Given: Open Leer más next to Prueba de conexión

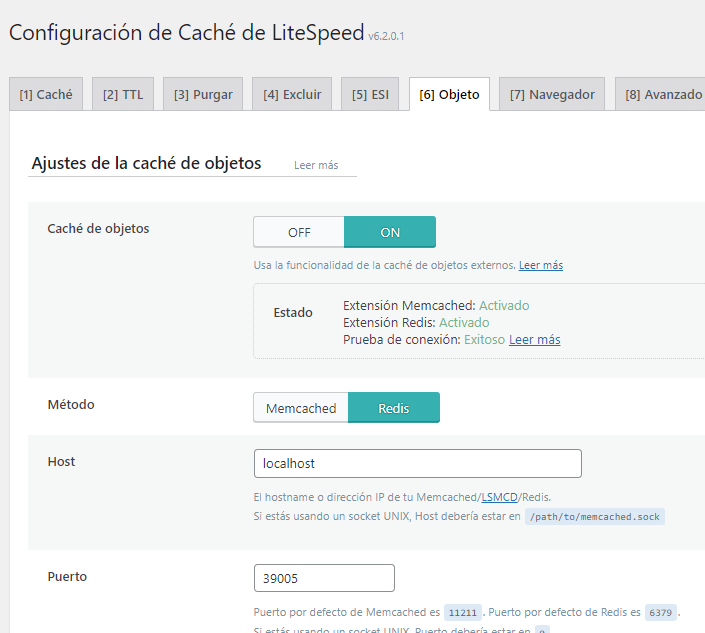Looking at the screenshot, I should coord(534,340).
